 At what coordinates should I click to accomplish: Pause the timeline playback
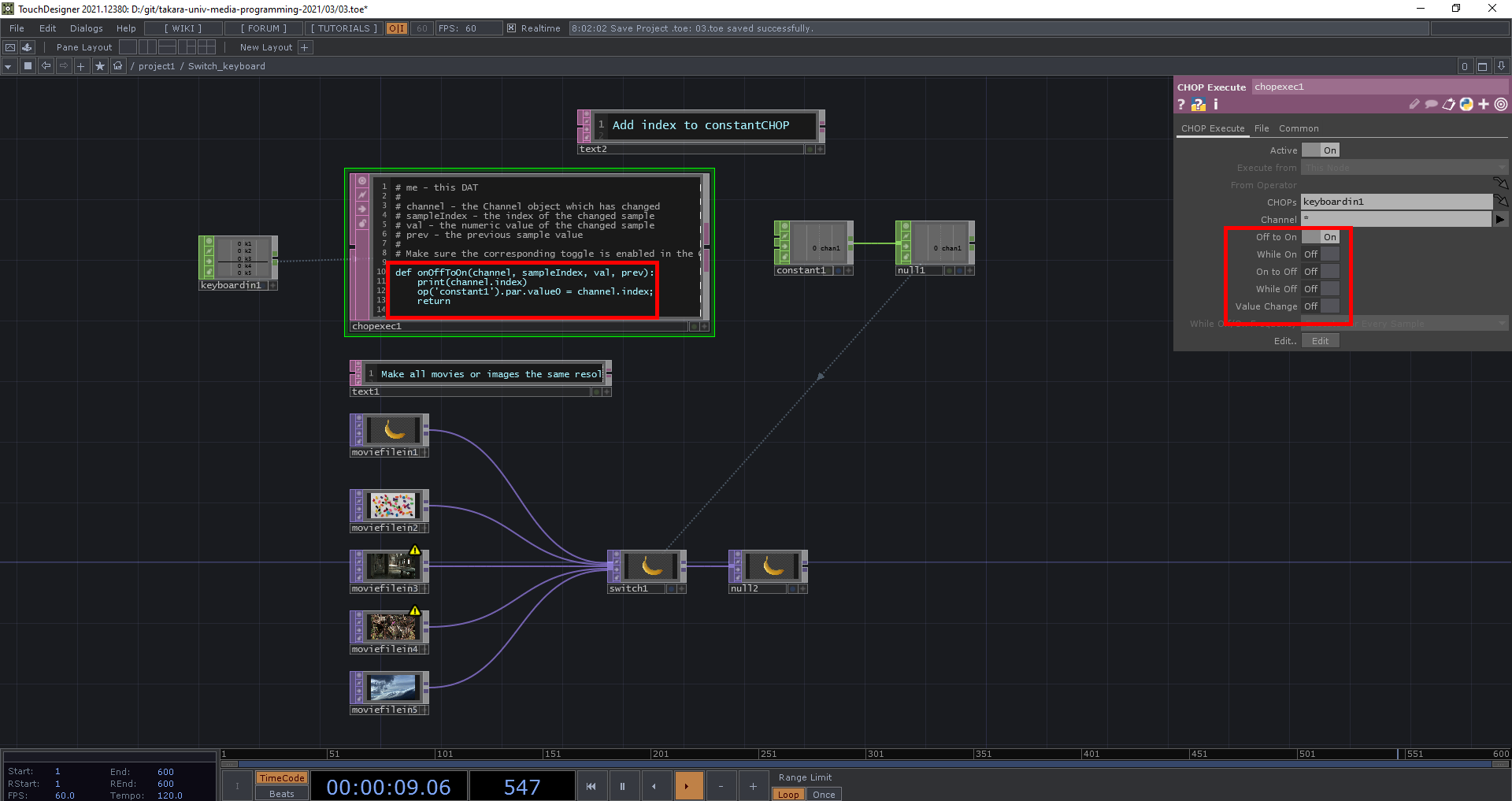tap(622, 786)
